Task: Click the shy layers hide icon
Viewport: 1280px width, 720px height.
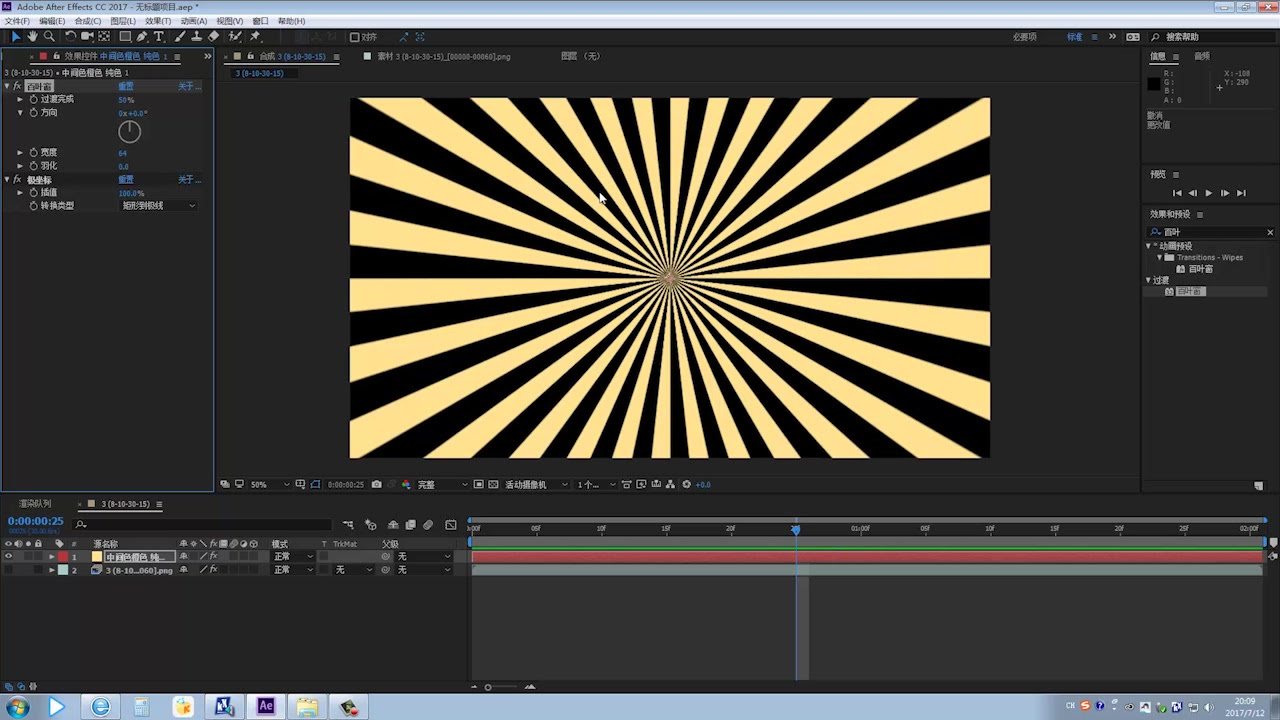Action: tap(393, 525)
